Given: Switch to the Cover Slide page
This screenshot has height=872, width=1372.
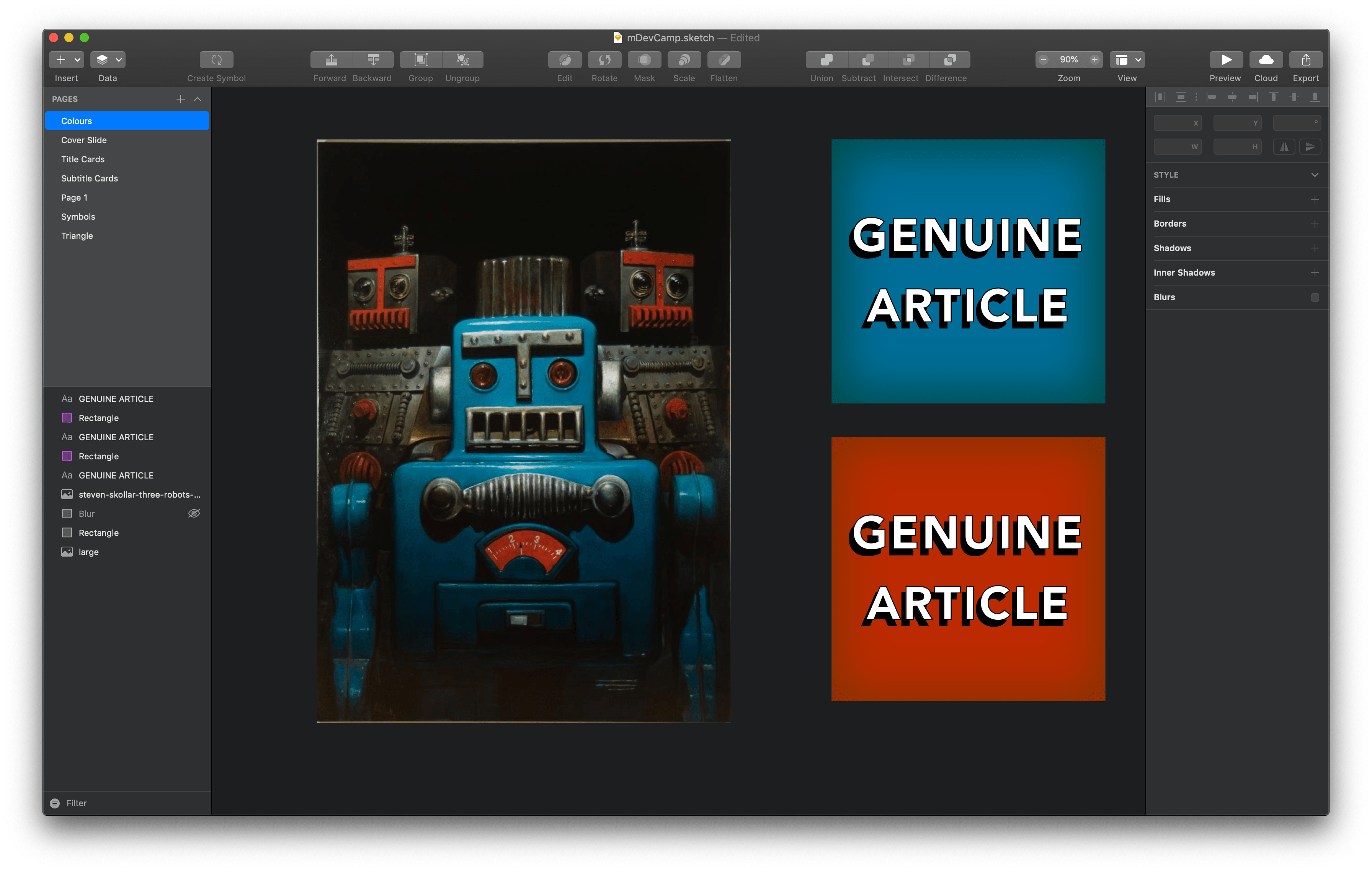Looking at the screenshot, I should (84, 140).
